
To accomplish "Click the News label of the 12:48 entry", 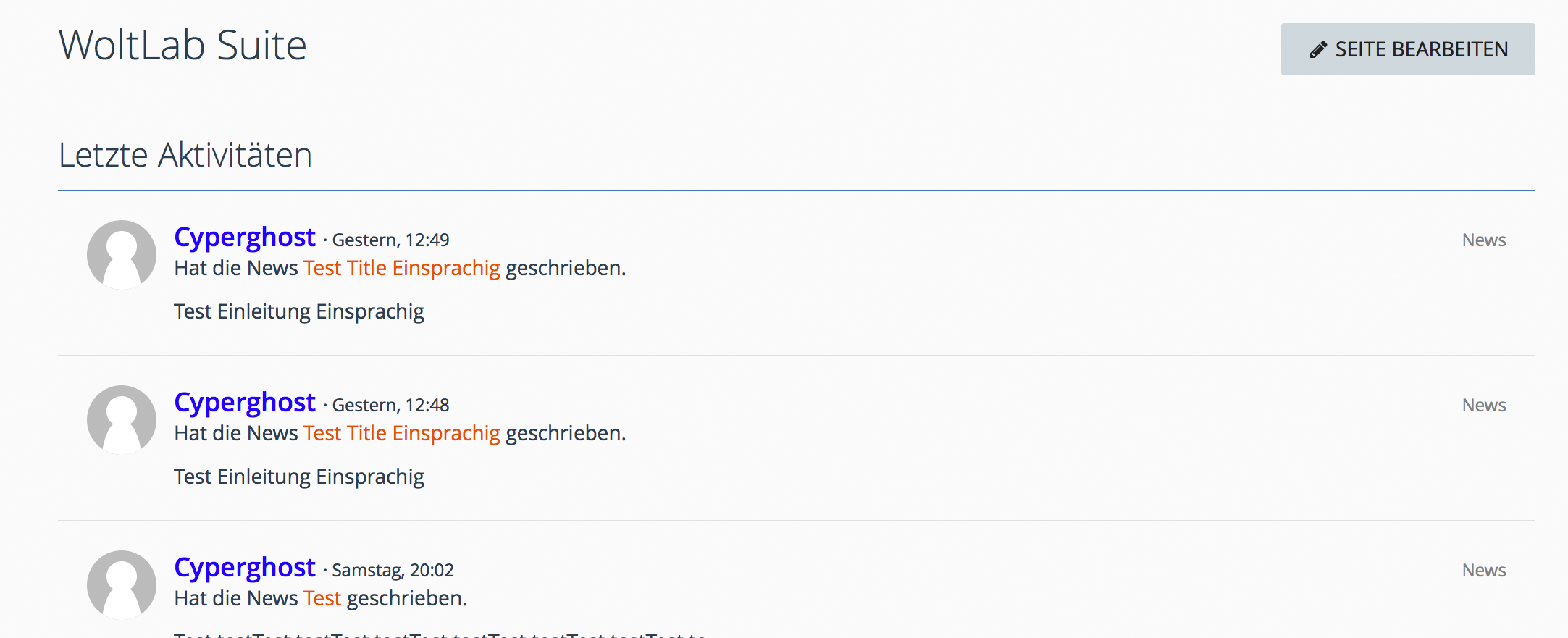I will [1483, 406].
